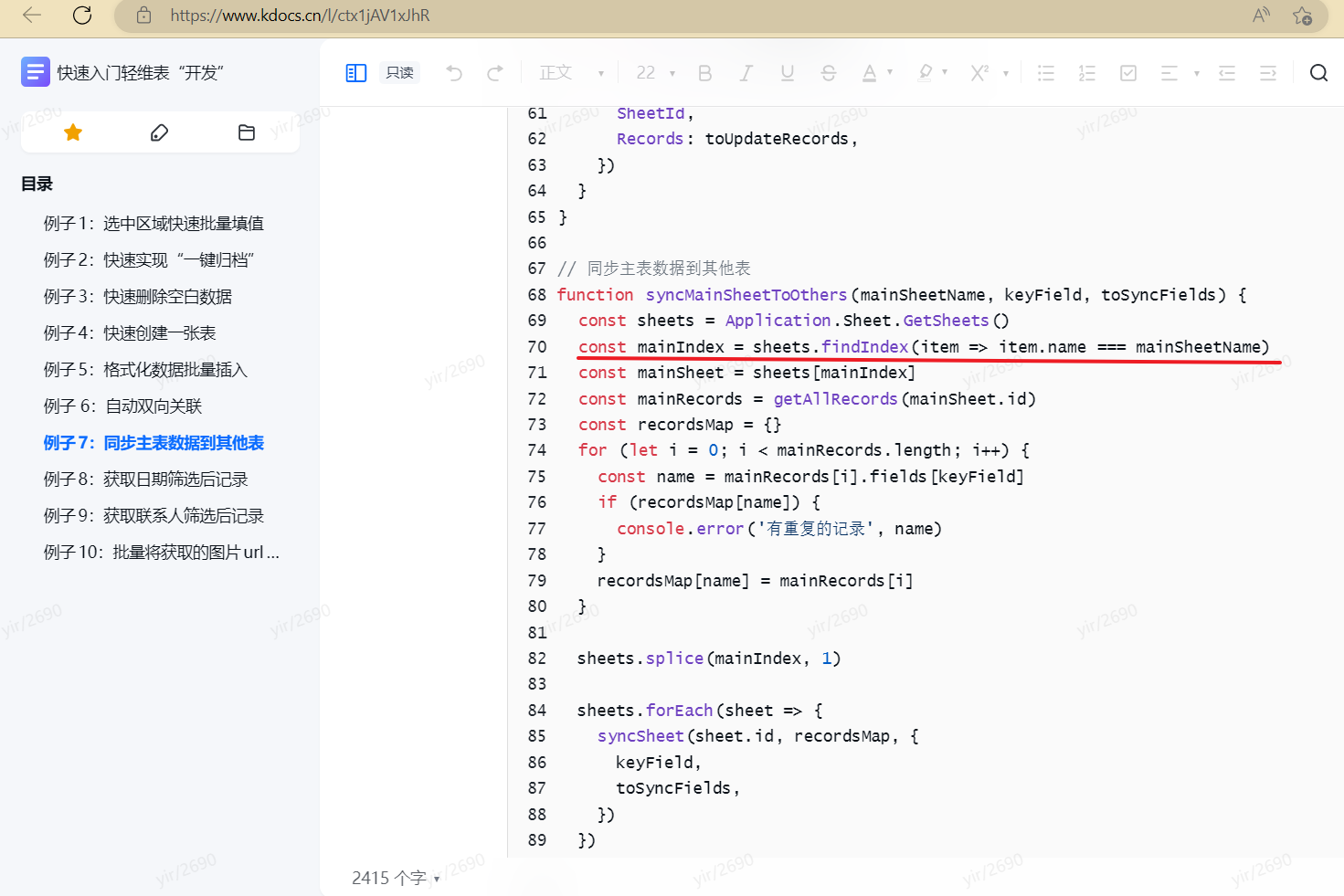Go back with the browser back arrow
The height and width of the screenshot is (896, 1344).
(x=32, y=15)
